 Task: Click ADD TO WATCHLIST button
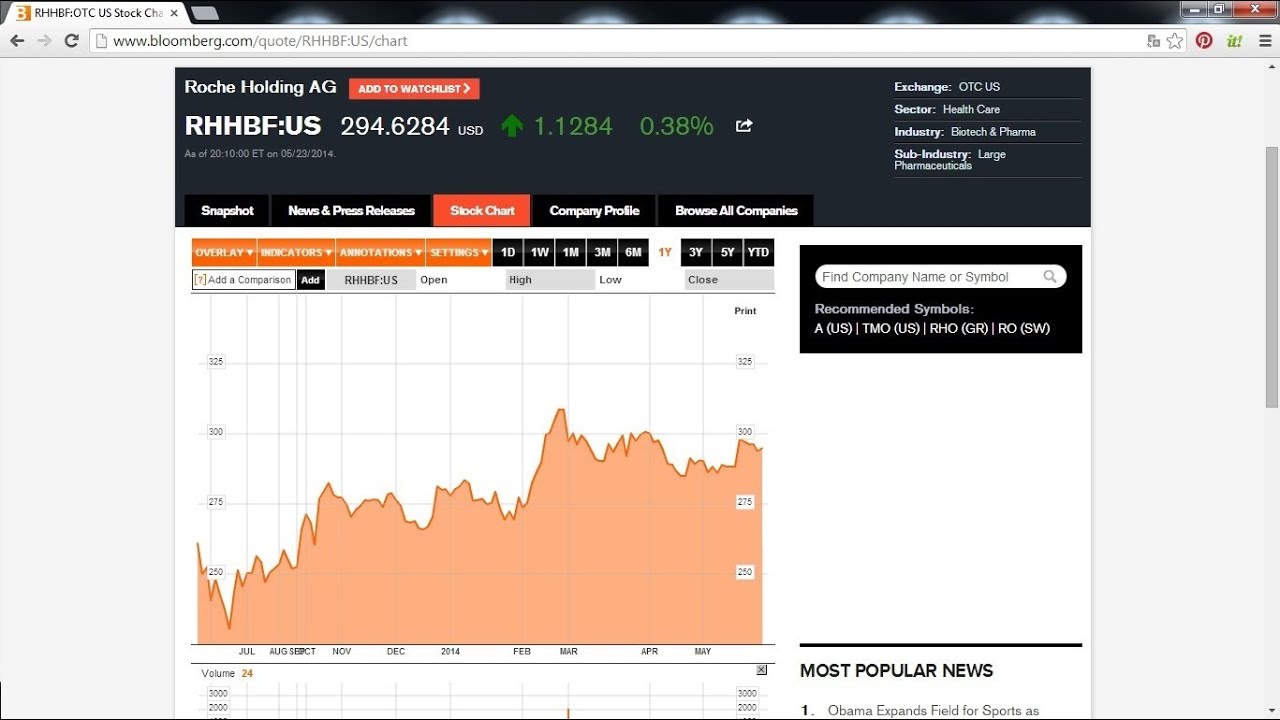click(x=414, y=89)
